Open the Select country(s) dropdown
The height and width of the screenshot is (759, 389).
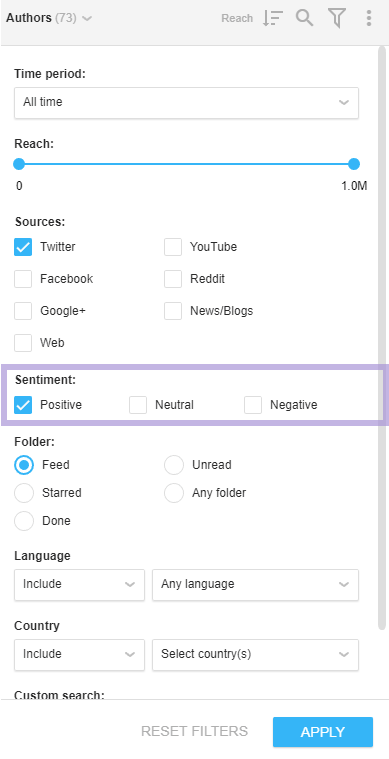pyautogui.click(x=255, y=654)
